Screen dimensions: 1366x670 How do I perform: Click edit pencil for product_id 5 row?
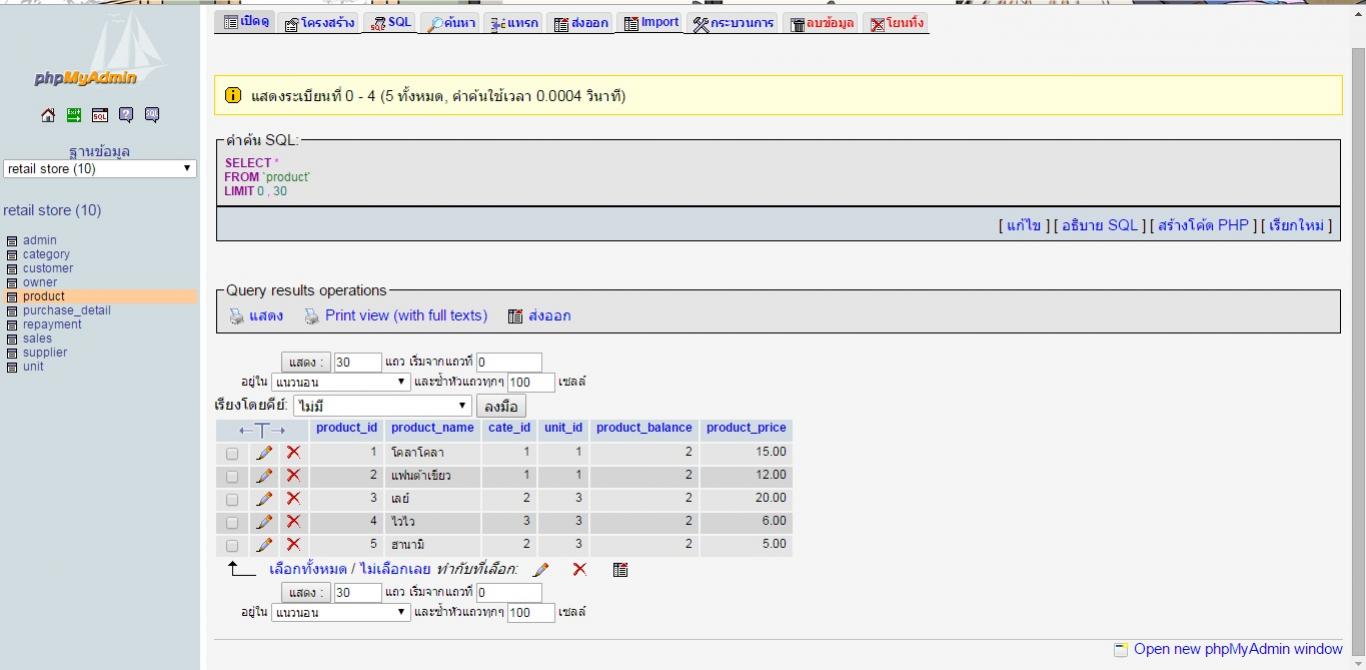click(x=264, y=544)
